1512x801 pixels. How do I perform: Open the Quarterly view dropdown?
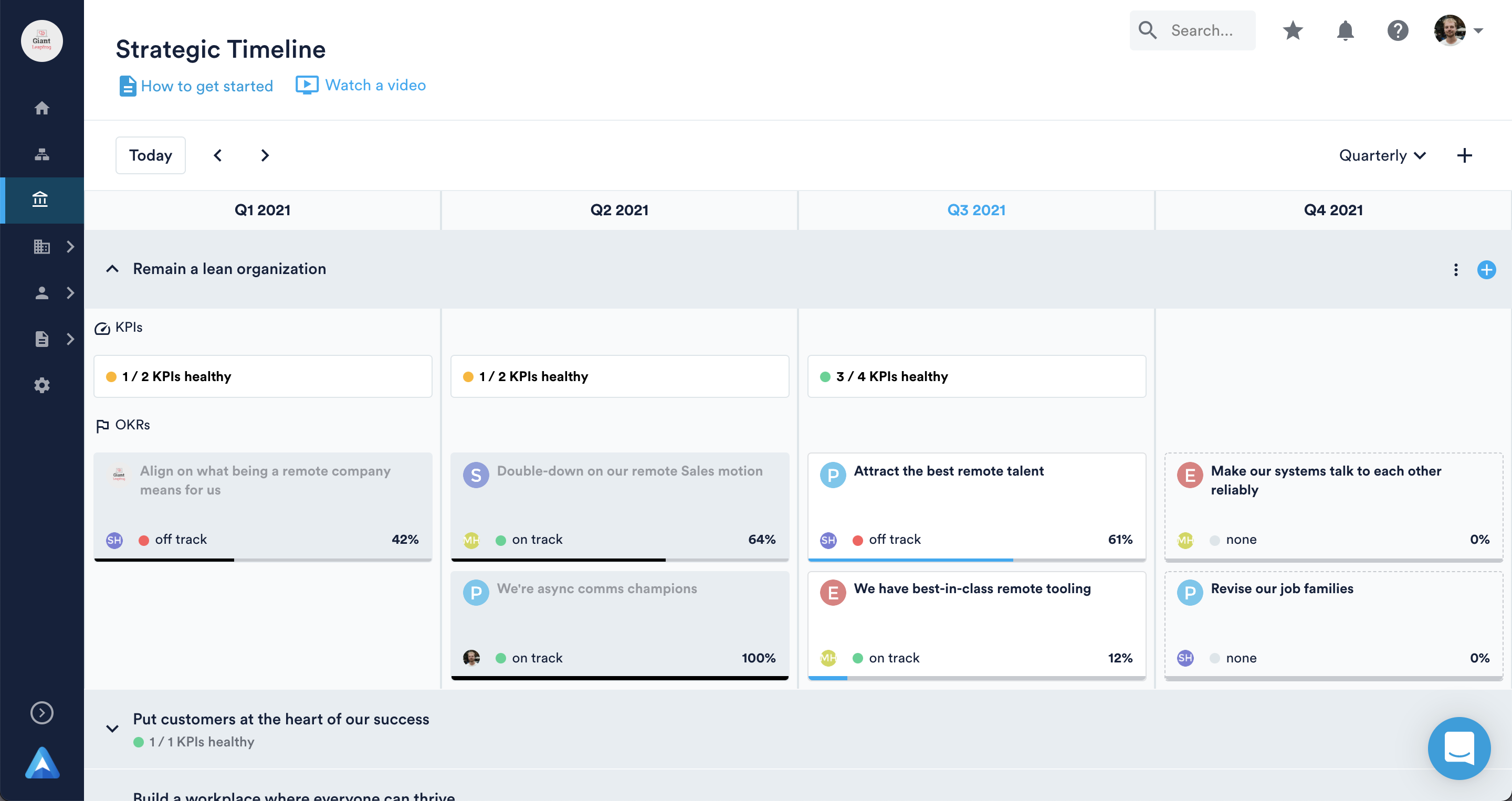[x=1382, y=155]
